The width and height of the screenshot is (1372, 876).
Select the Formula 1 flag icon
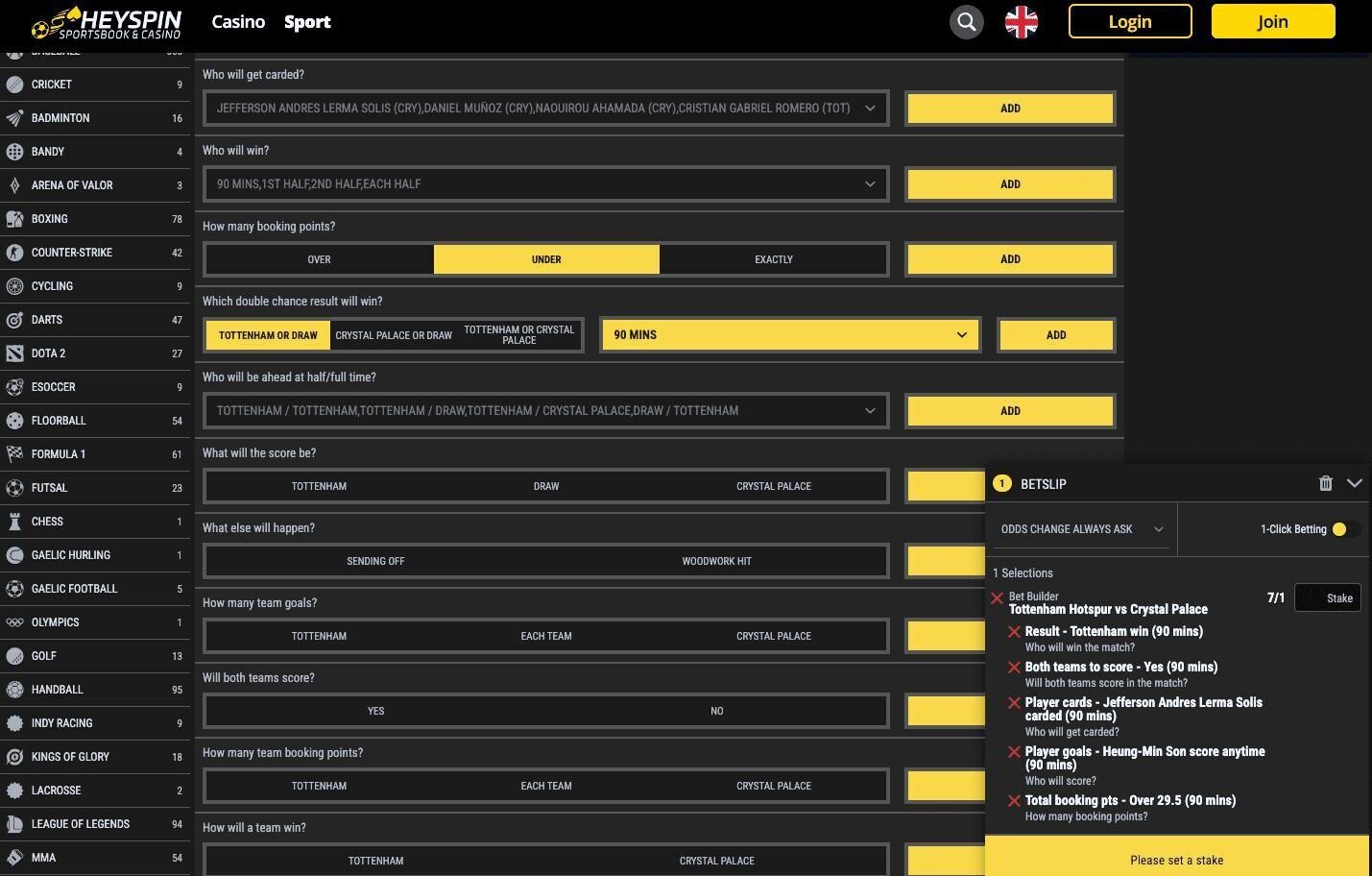14,454
